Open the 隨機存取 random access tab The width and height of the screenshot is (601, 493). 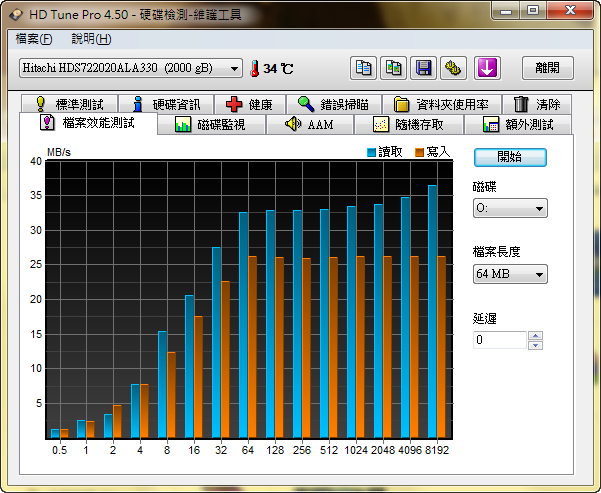[409, 125]
